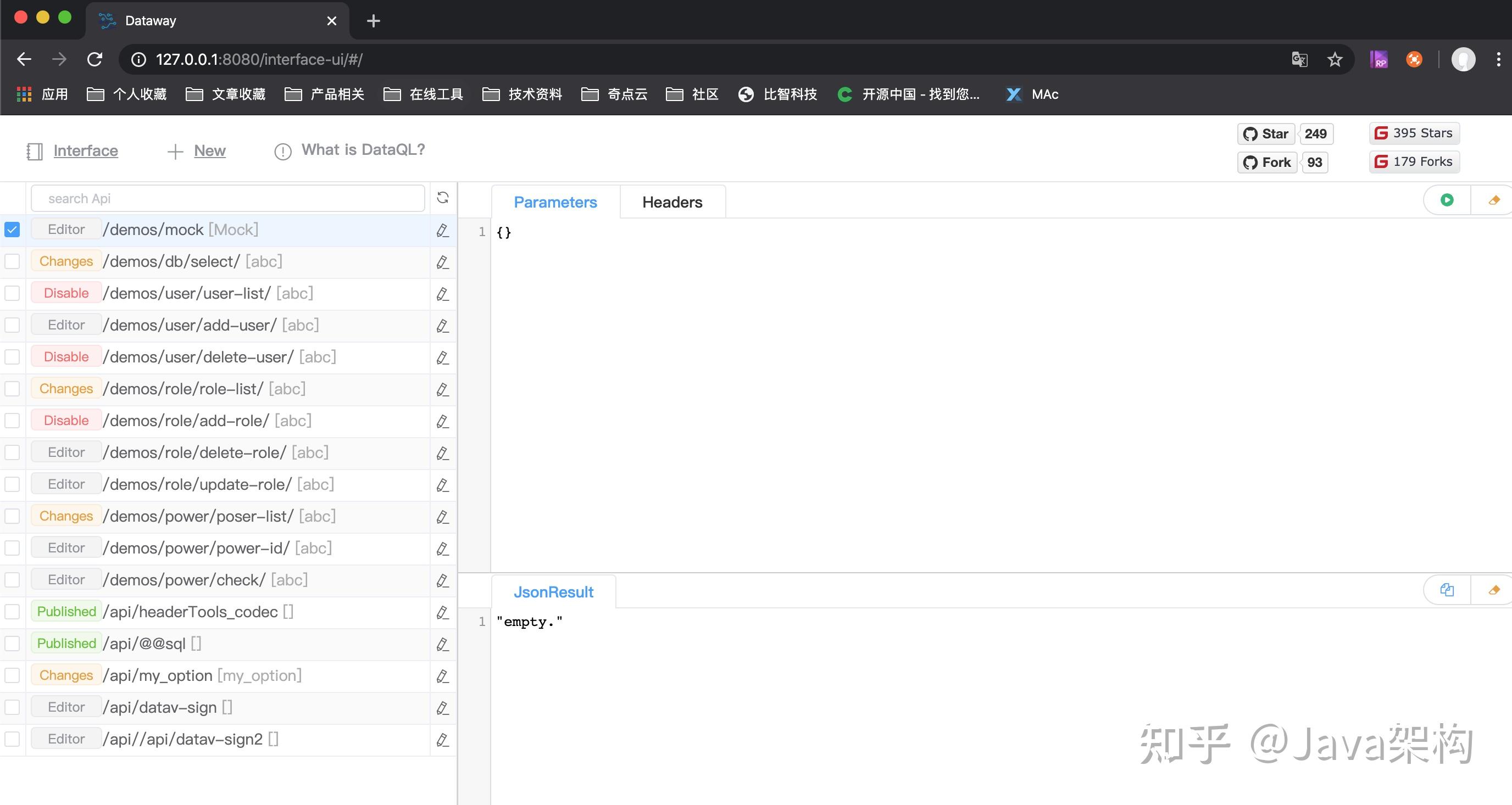
Task: Click the Interface list icon in the top bar
Action: pos(35,151)
